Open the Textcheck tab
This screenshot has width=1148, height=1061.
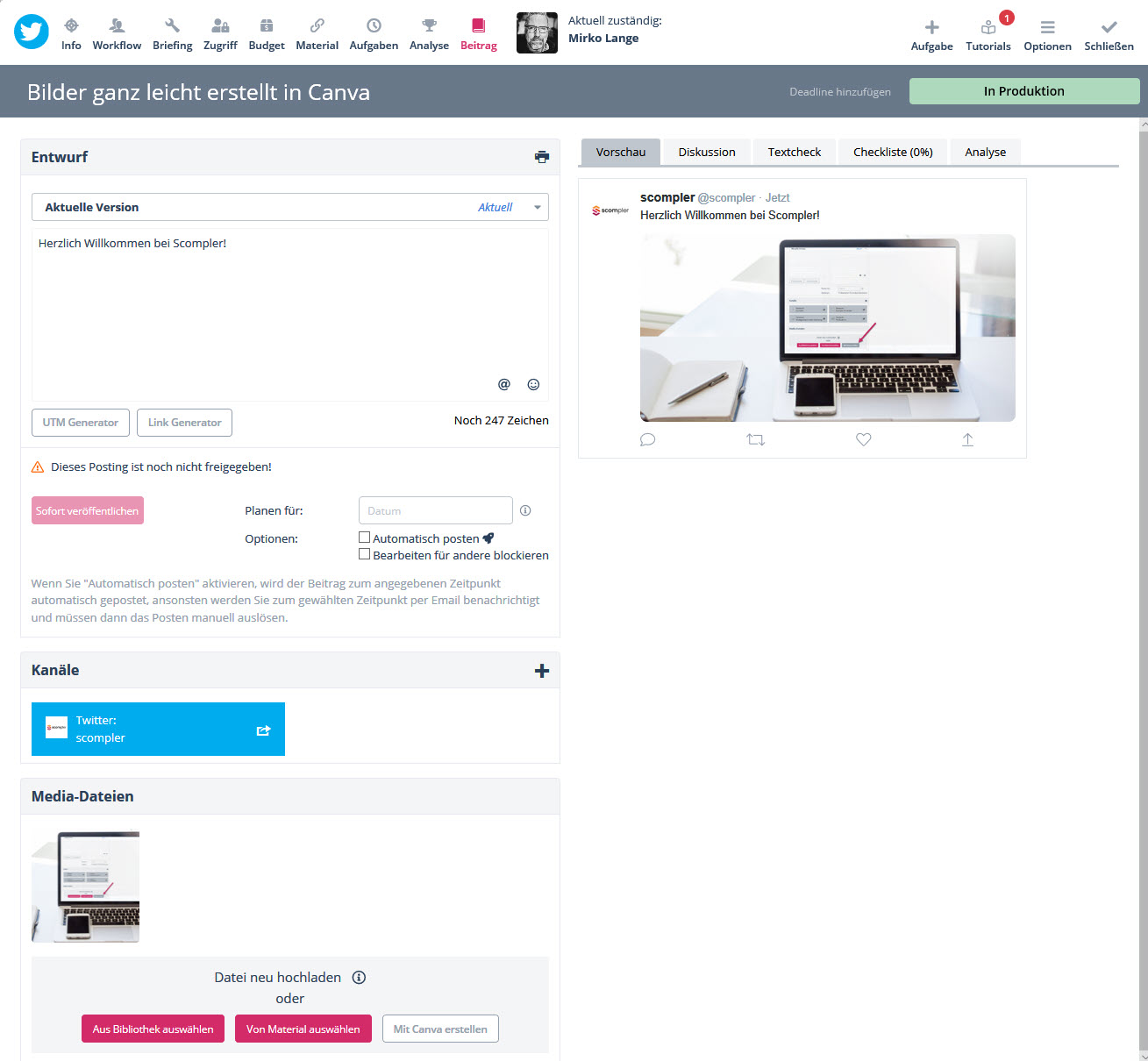795,152
